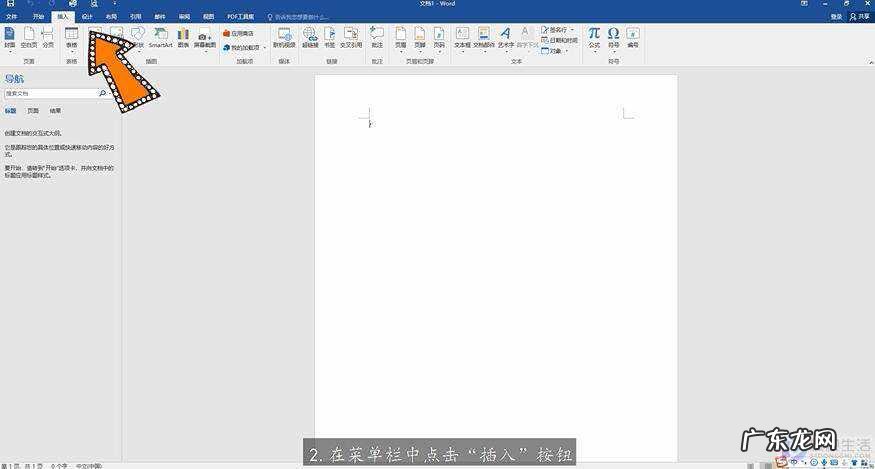Click the Screenshot (屏幕截图) icon
Viewport: 875px width, 469px height.
point(205,37)
